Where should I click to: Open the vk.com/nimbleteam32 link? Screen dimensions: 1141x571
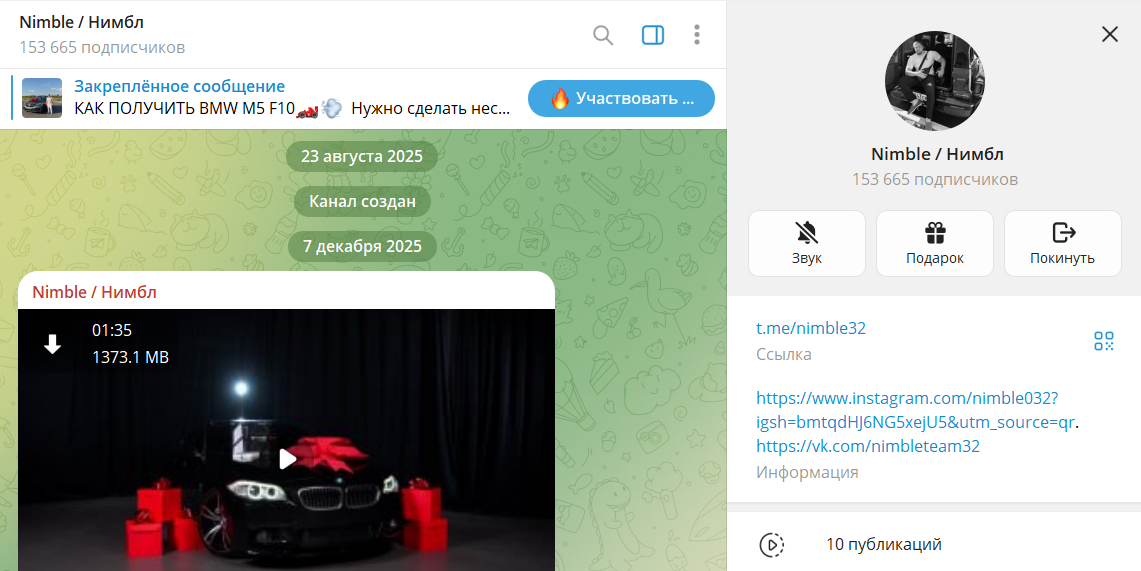coord(867,446)
